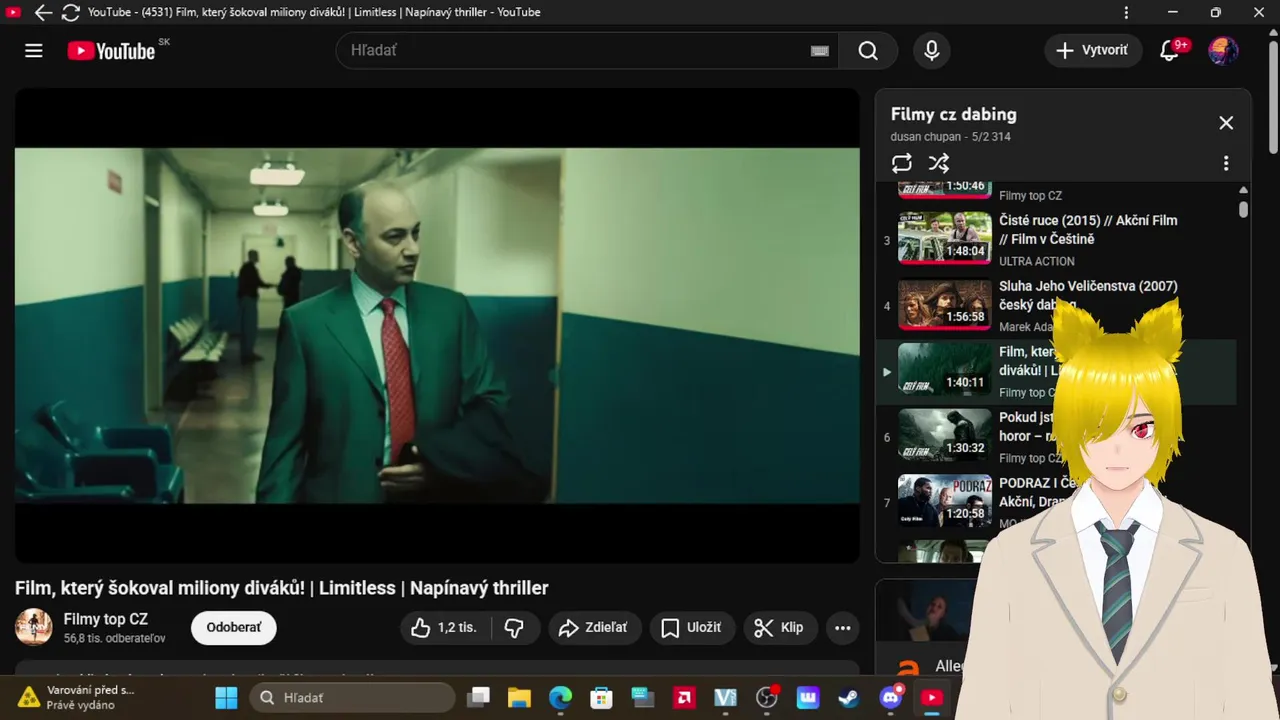Like the video (1,2 tis.)
Viewport: 1280px width, 720px height.
tap(446, 628)
